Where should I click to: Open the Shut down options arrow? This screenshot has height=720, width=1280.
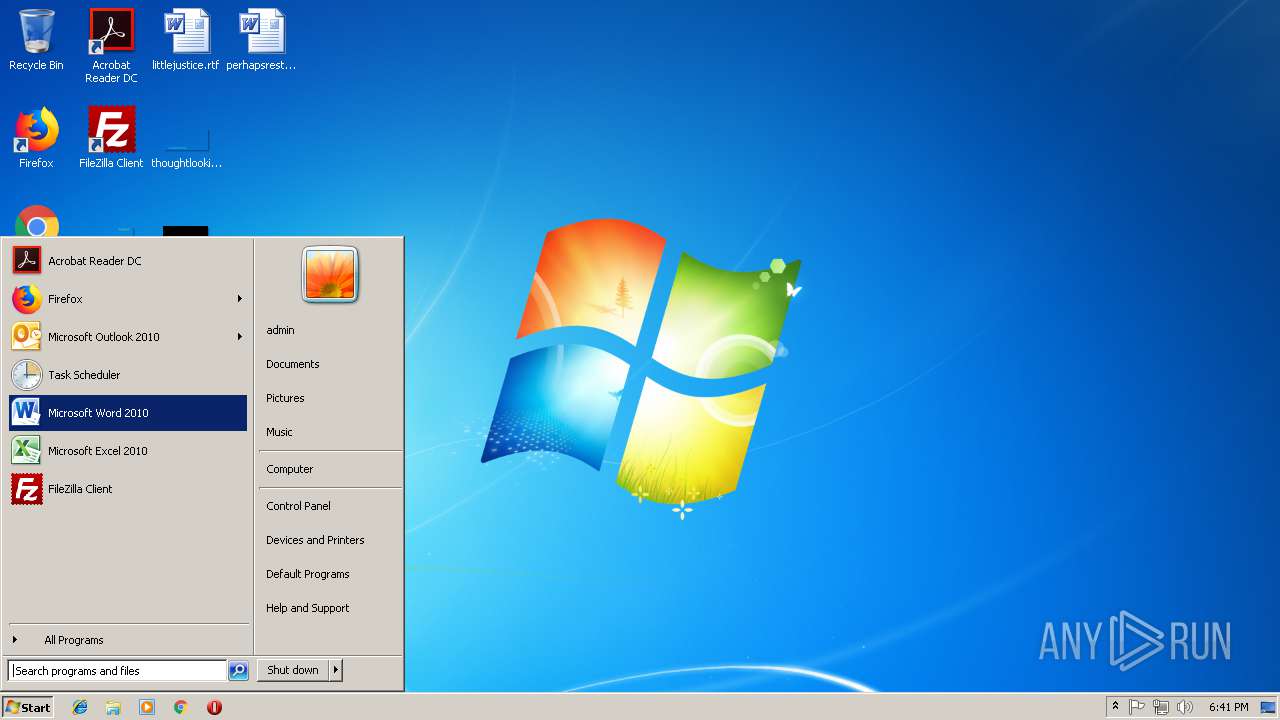(336, 670)
